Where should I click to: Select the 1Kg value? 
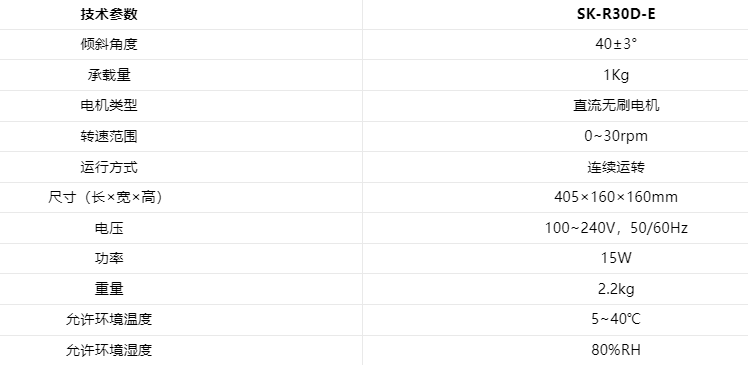(x=616, y=75)
